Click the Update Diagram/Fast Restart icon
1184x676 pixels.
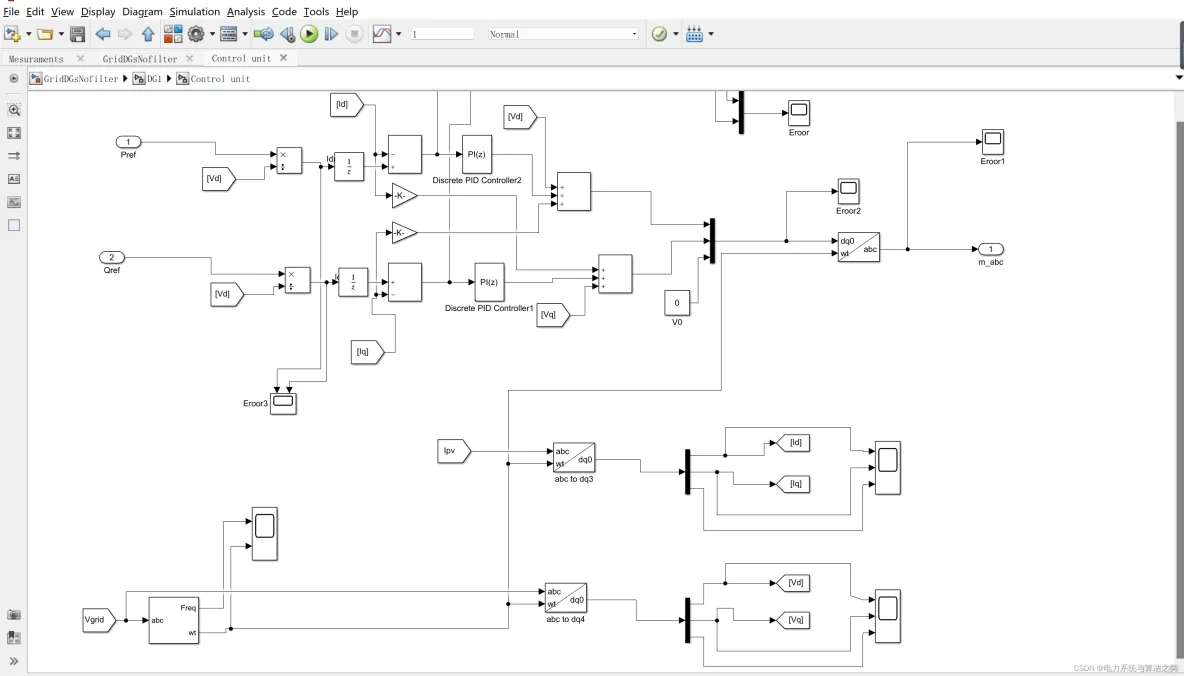tap(264, 34)
